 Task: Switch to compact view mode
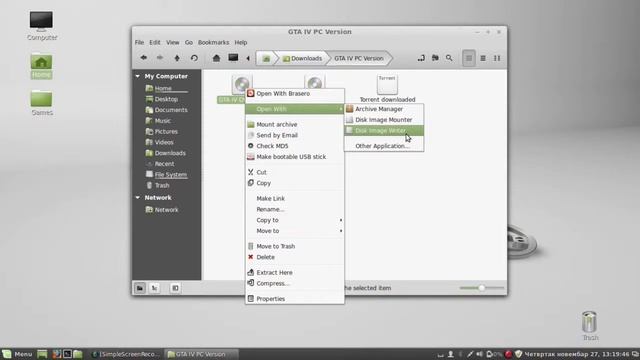tap(497, 58)
